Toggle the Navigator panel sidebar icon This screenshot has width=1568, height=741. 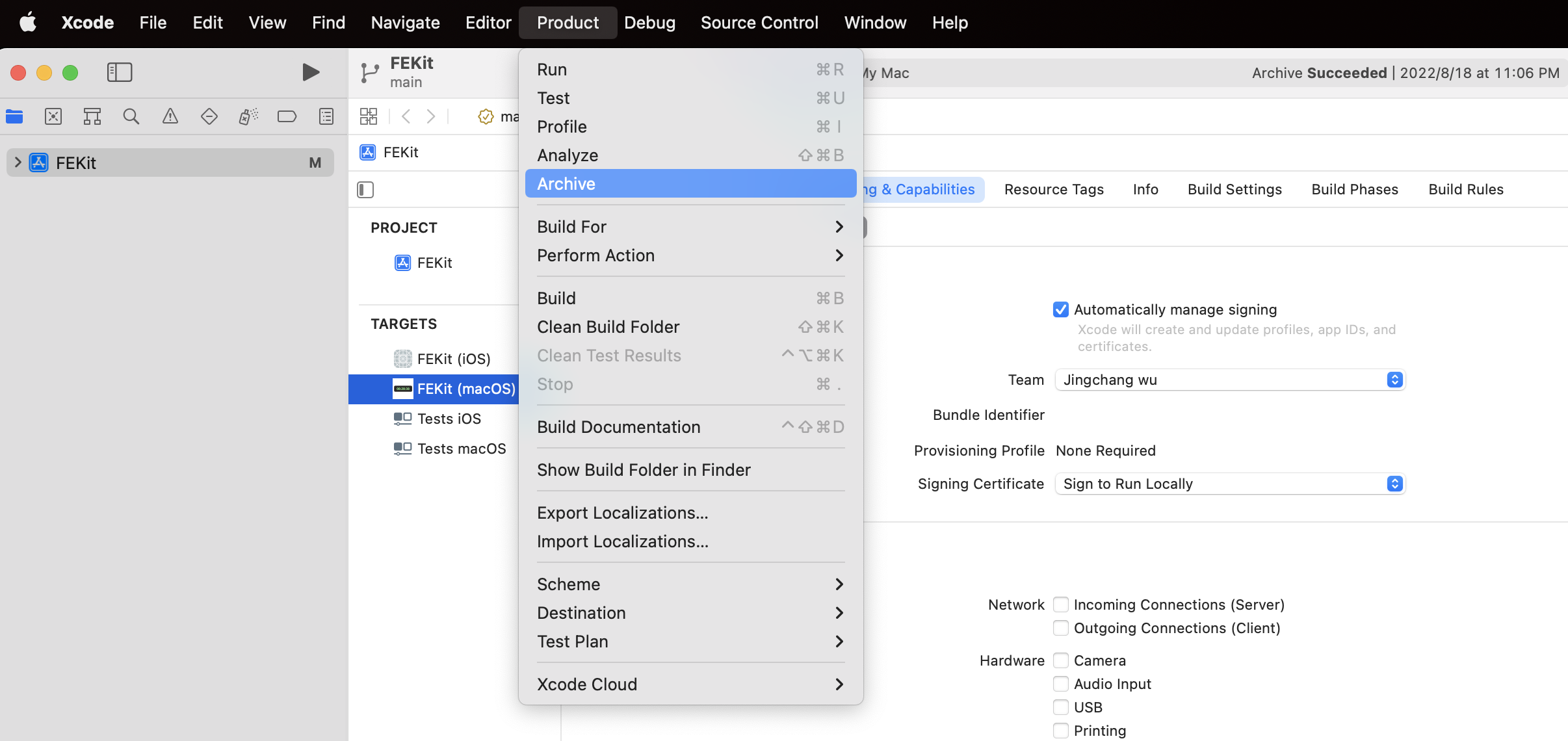click(x=119, y=71)
